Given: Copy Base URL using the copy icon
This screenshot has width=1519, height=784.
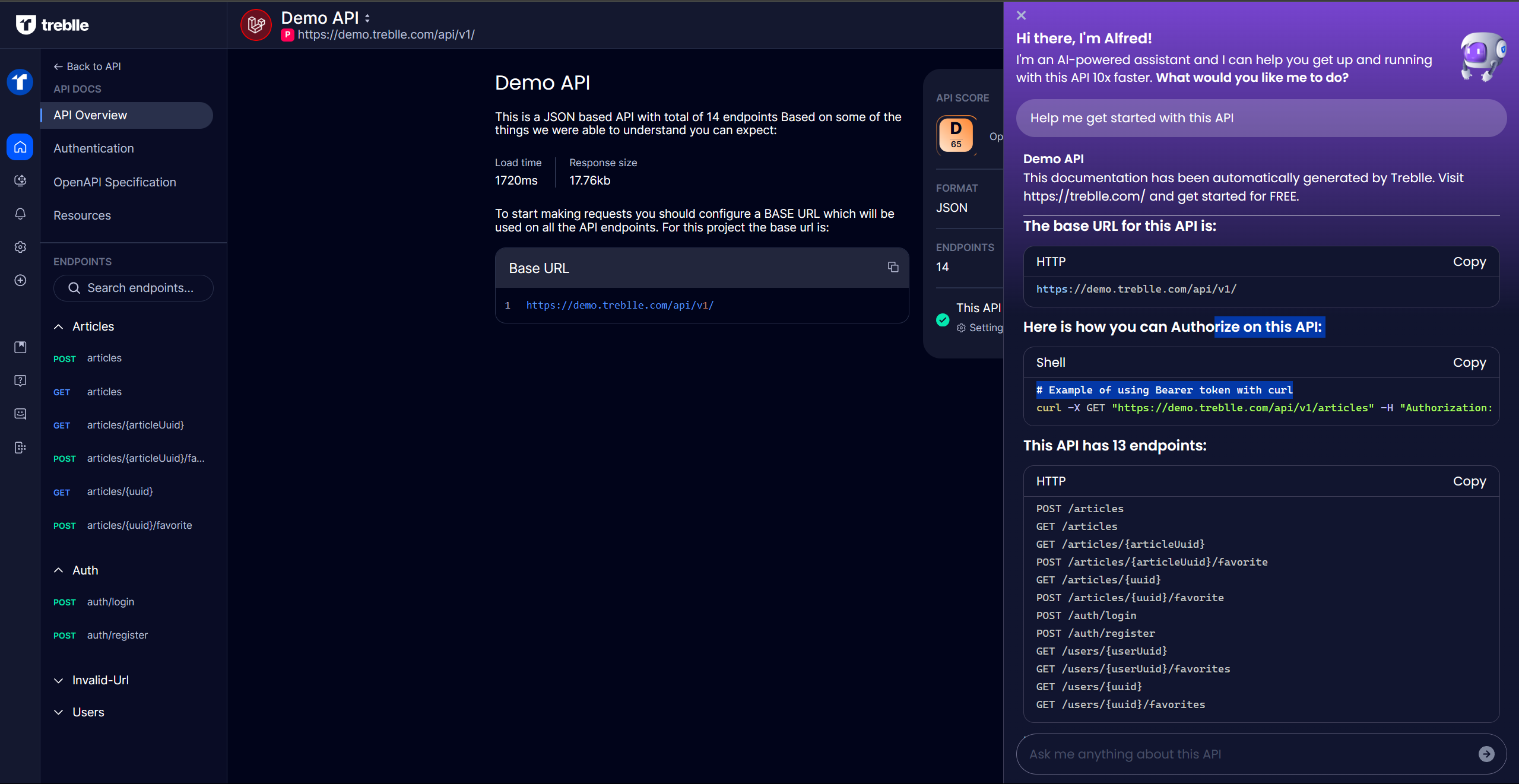Looking at the screenshot, I should point(893,267).
